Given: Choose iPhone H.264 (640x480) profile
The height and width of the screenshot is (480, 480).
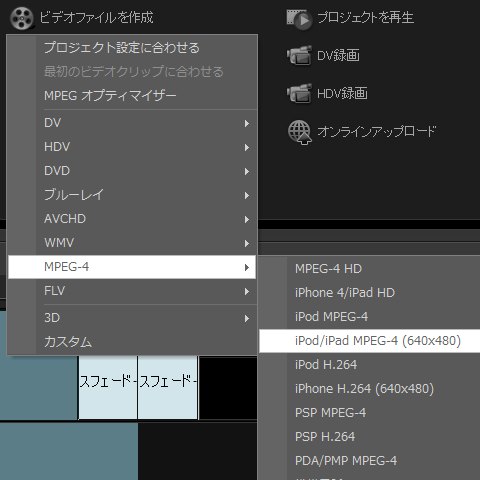Looking at the screenshot, I should point(370,389).
